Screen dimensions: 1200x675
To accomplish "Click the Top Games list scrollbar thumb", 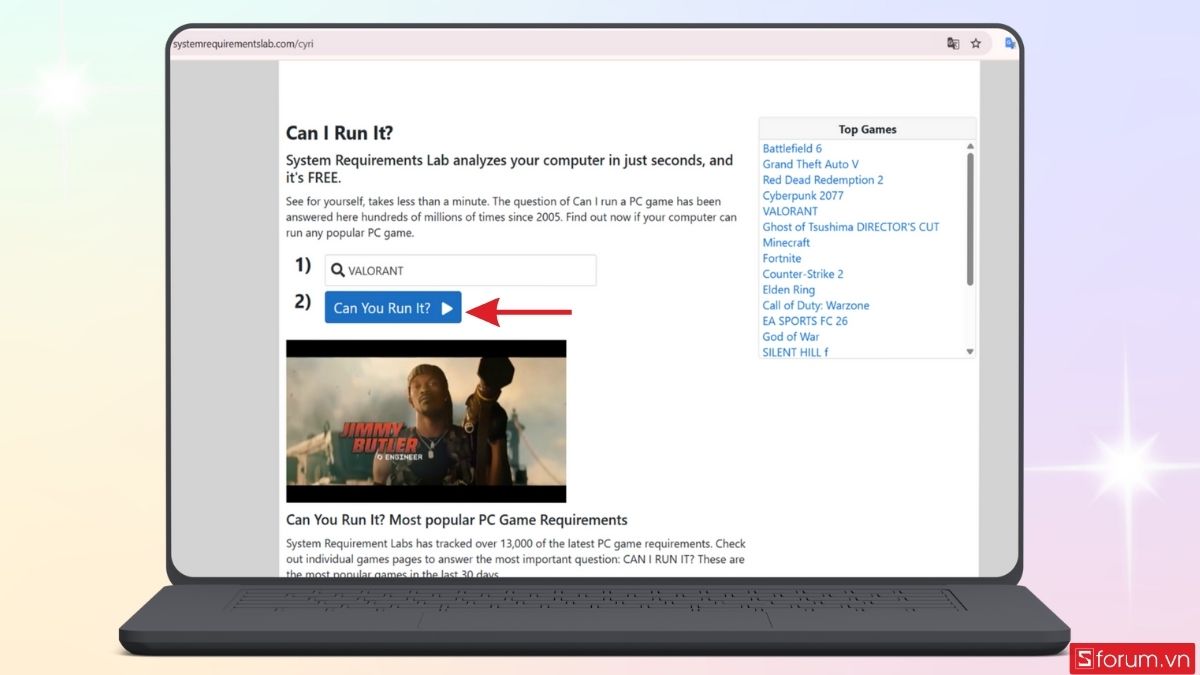I will [970, 218].
